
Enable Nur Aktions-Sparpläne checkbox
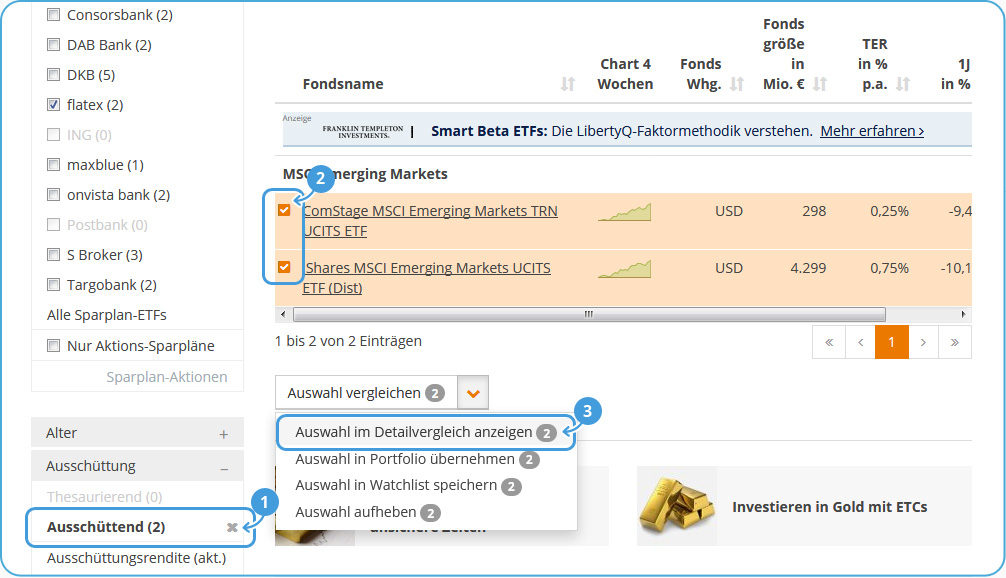point(54,346)
